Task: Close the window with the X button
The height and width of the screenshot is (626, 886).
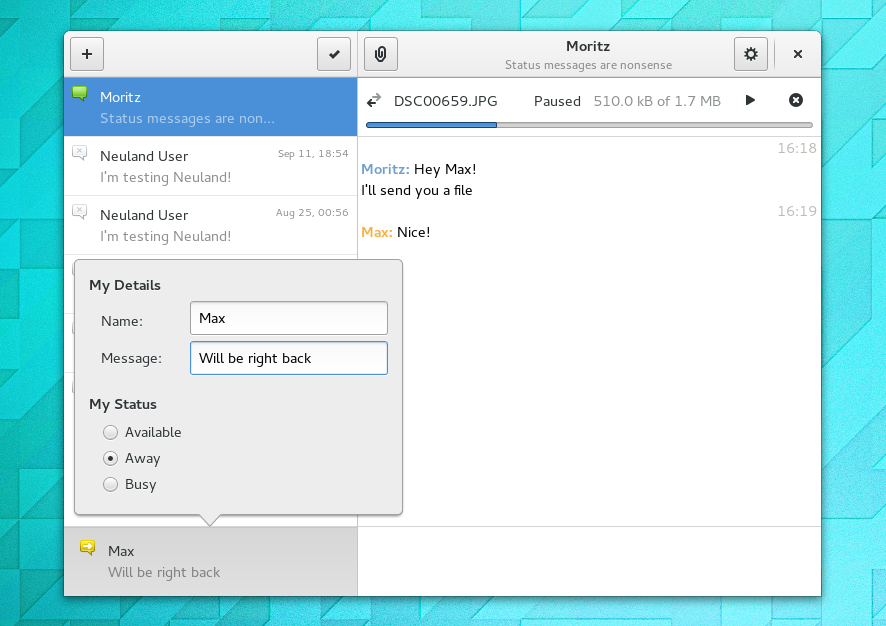Action: coord(798,54)
